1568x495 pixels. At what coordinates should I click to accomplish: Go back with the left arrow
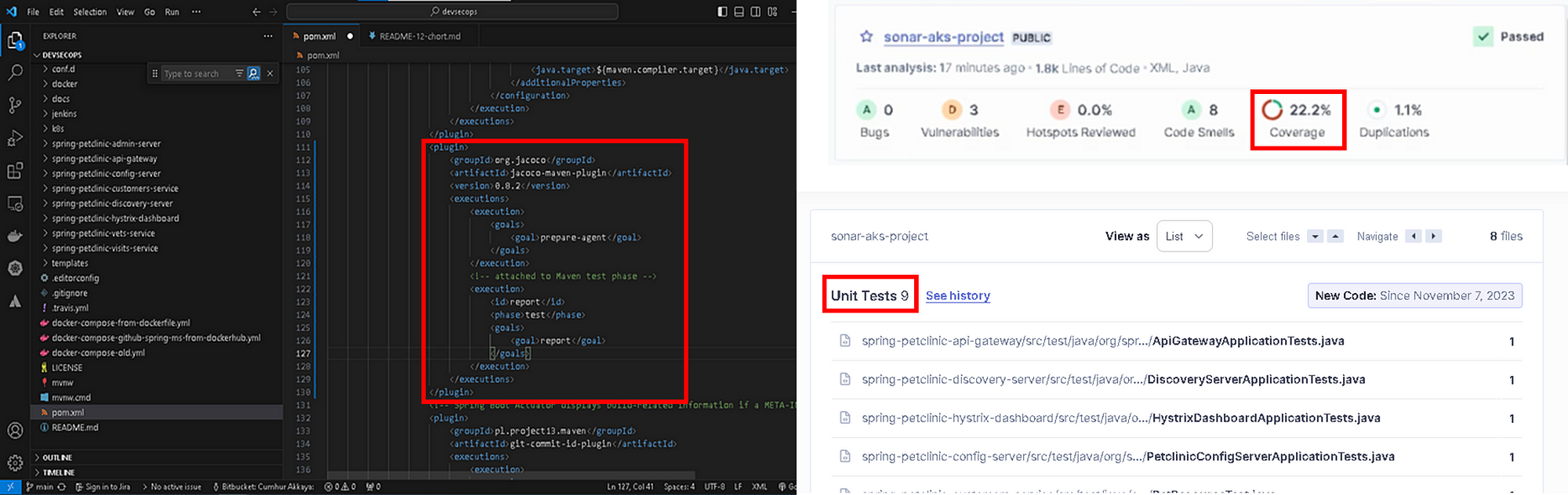(256, 12)
